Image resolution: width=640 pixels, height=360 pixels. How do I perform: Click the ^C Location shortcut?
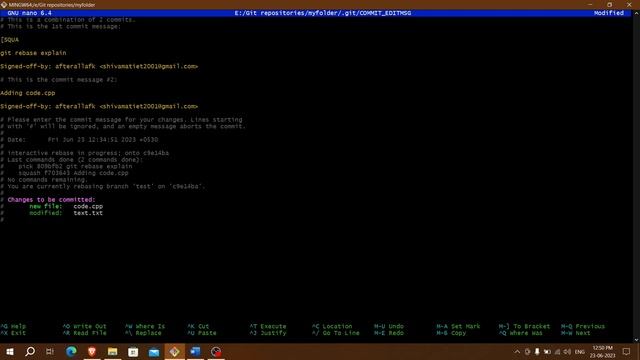coord(332,326)
